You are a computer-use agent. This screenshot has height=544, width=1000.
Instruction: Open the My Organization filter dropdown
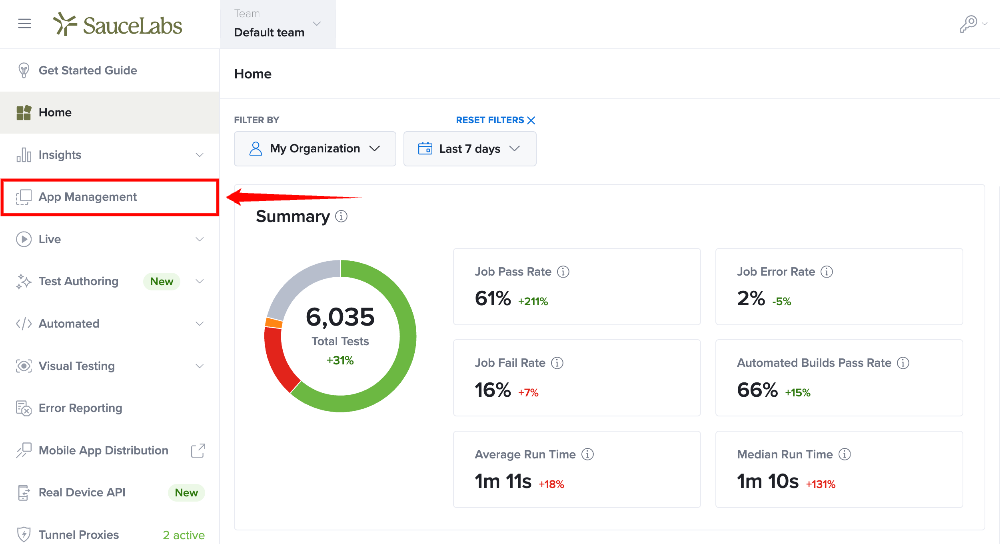point(315,149)
